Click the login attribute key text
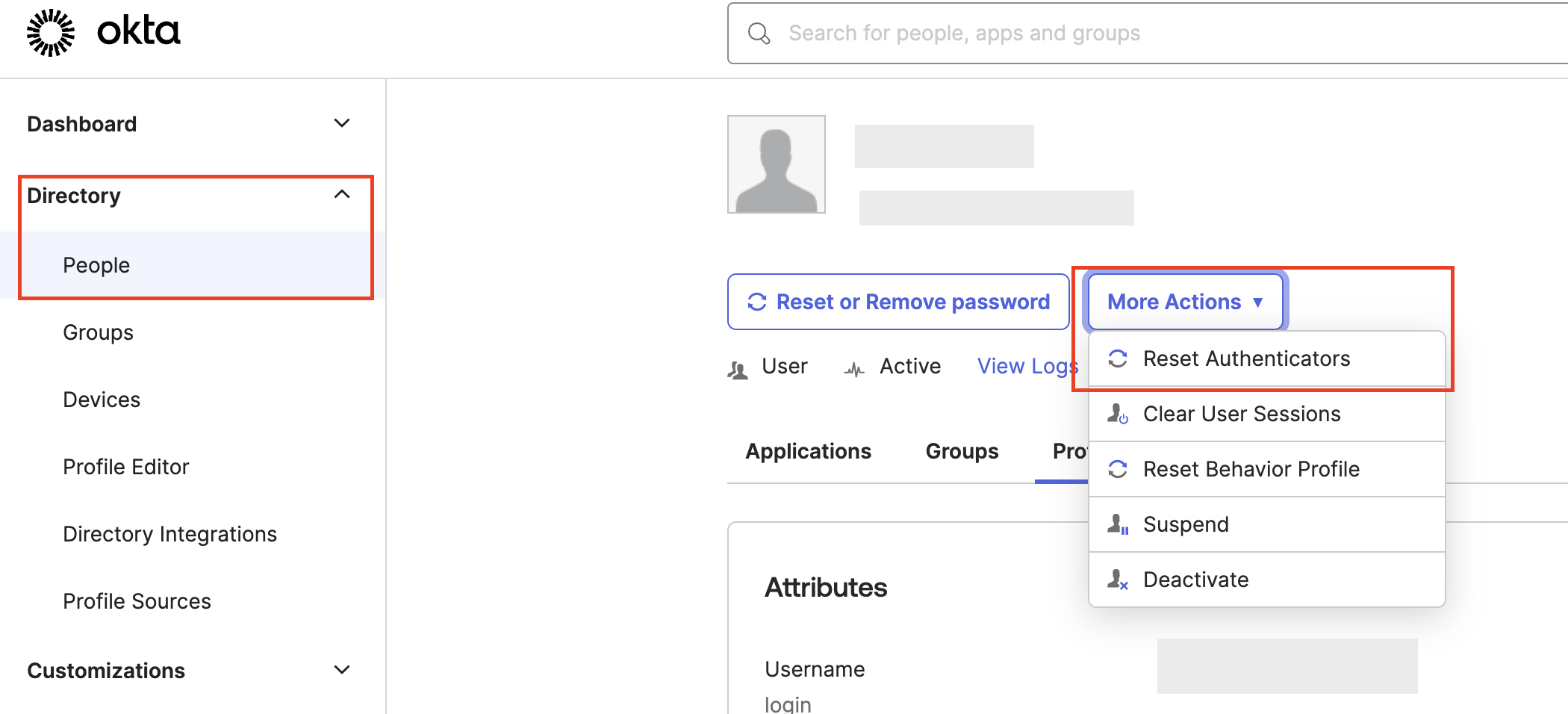Screen dimensions: 1568x714 pos(788,704)
